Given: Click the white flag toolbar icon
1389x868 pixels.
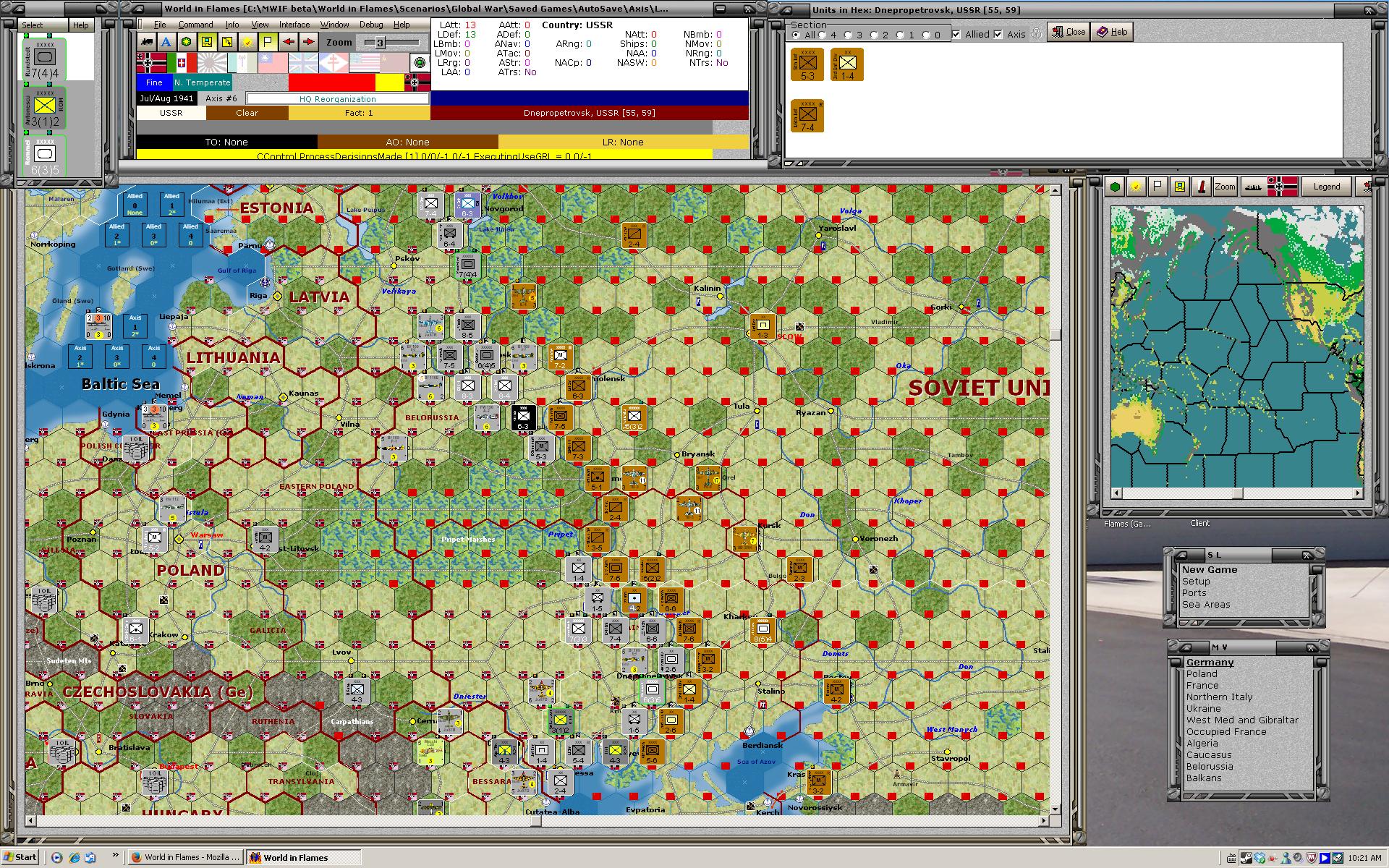Looking at the screenshot, I should click(x=268, y=42).
